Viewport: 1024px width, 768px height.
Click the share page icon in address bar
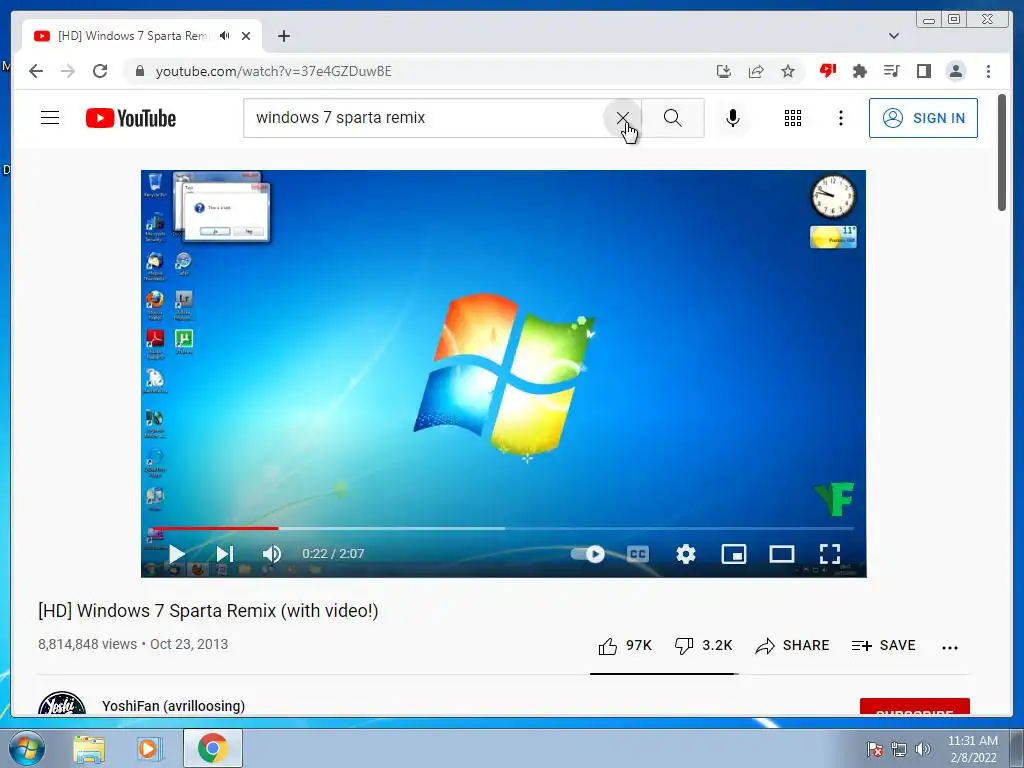coord(756,71)
